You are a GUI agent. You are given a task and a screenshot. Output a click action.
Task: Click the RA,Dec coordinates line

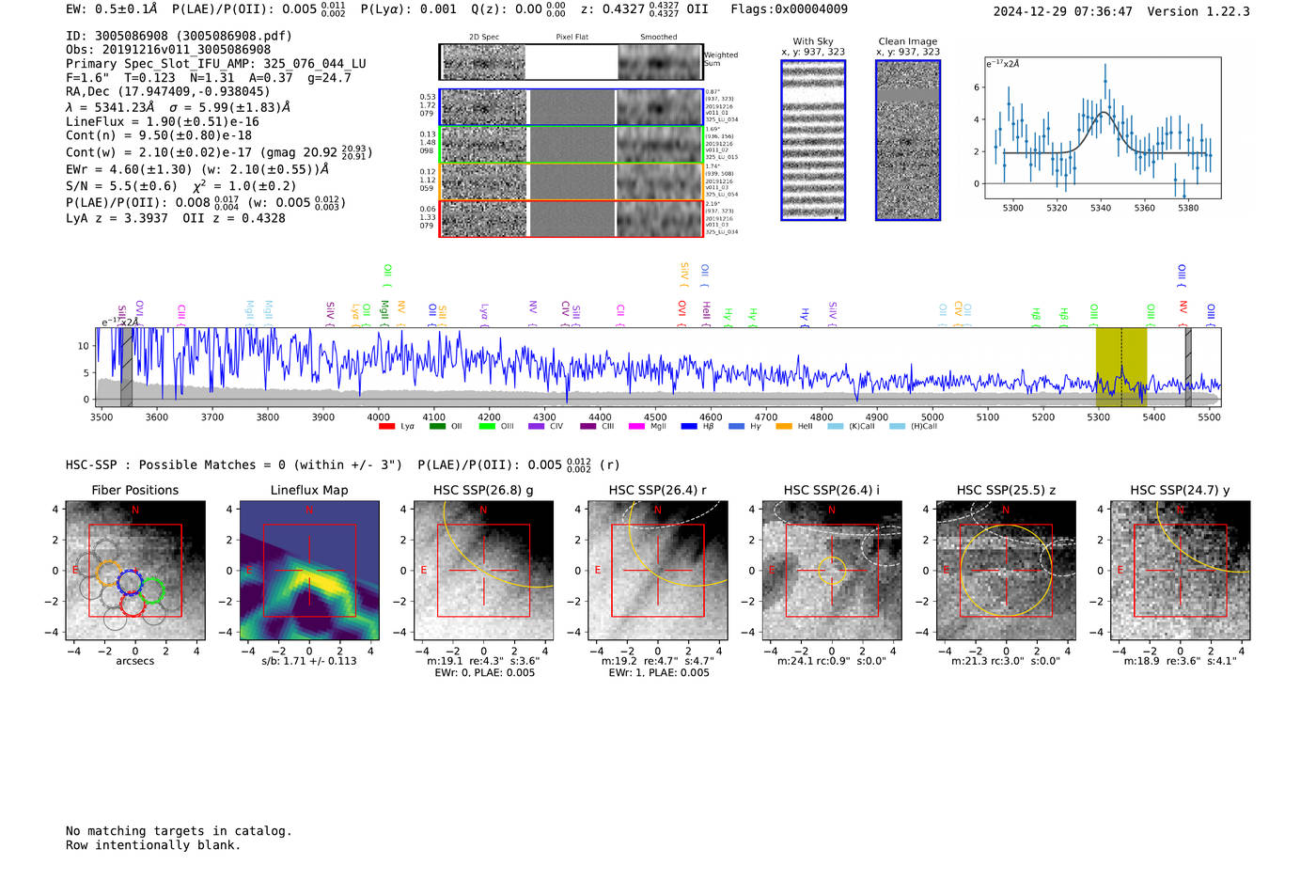click(x=167, y=91)
